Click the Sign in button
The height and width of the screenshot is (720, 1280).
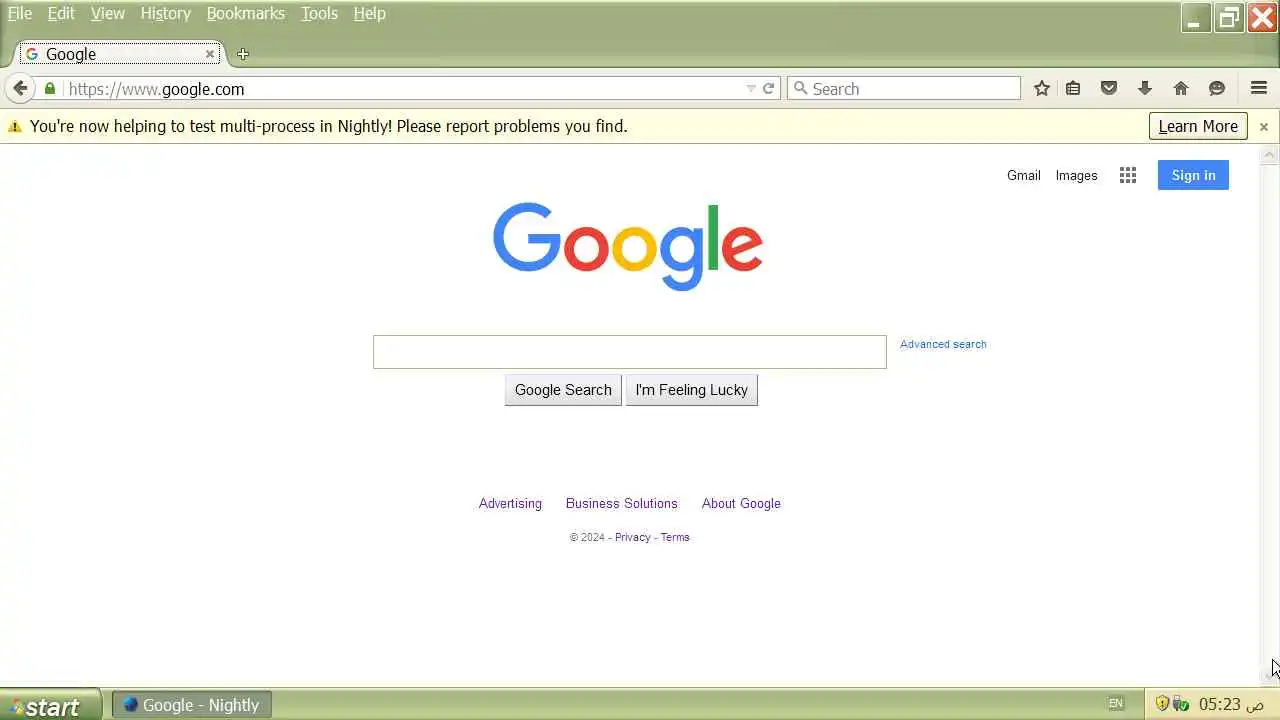pyautogui.click(x=1193, y=175)
